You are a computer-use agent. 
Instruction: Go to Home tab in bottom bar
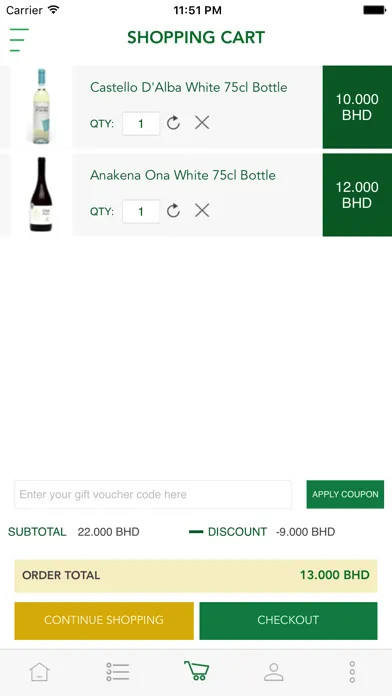[40, 672]
